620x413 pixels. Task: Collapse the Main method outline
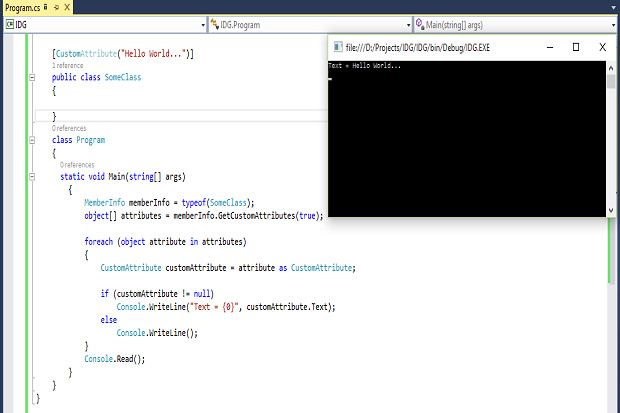point(32,176)
